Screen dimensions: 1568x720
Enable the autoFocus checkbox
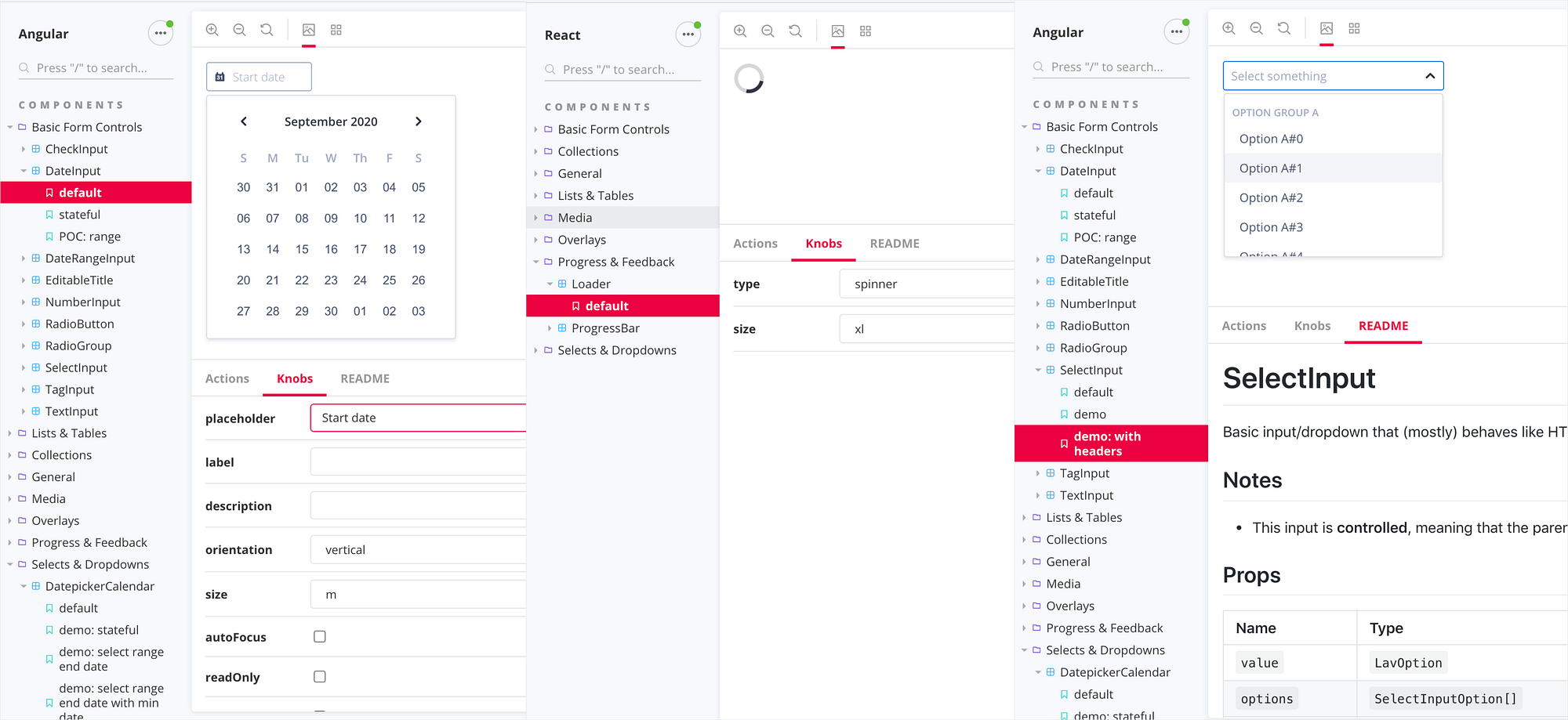click(319, 636)
